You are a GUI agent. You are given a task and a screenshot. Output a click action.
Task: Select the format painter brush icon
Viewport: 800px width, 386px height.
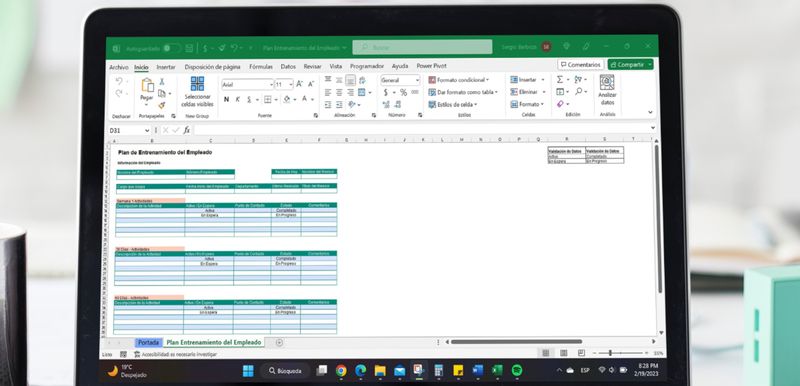pos(162,105)
